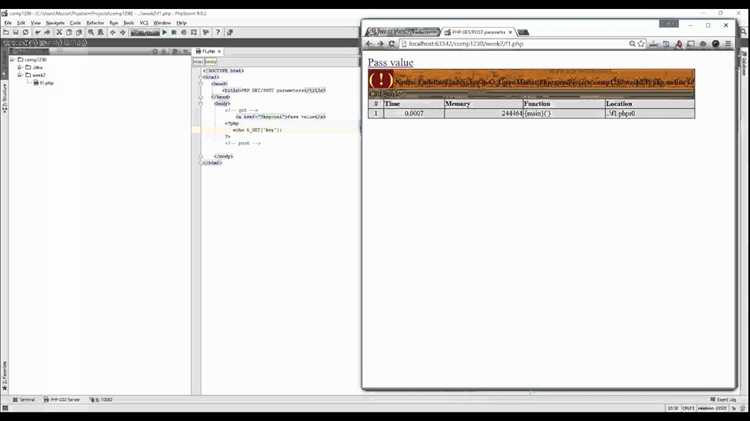
Task: Click the Replace toolbar icon
Action: tap(100, 32)
